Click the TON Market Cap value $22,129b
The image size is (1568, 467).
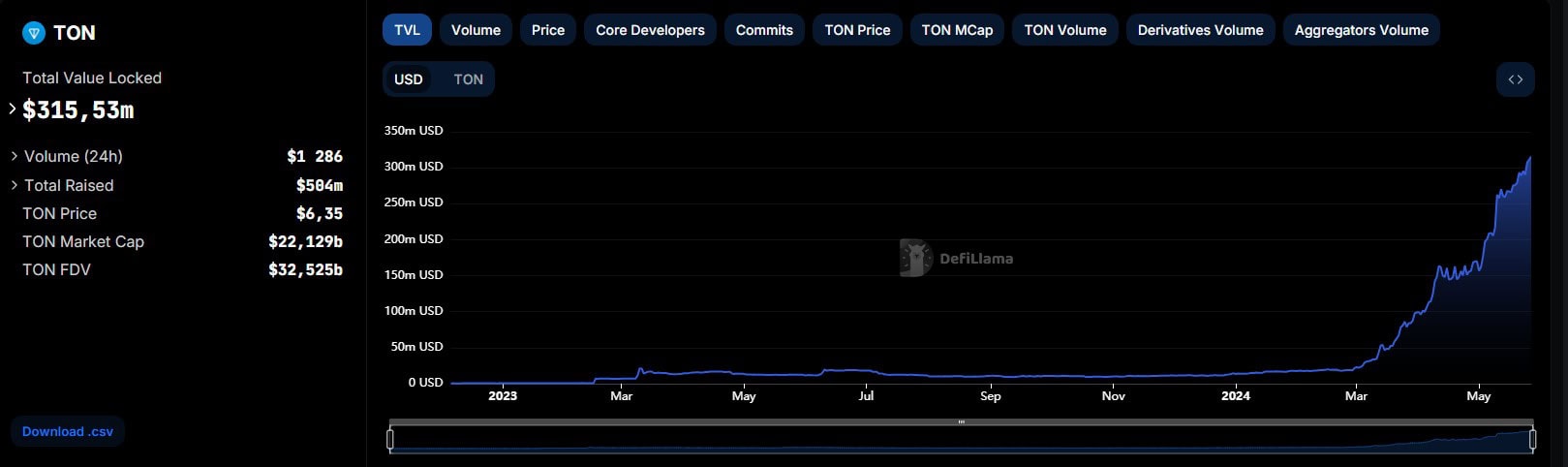(x=305, y=241)
